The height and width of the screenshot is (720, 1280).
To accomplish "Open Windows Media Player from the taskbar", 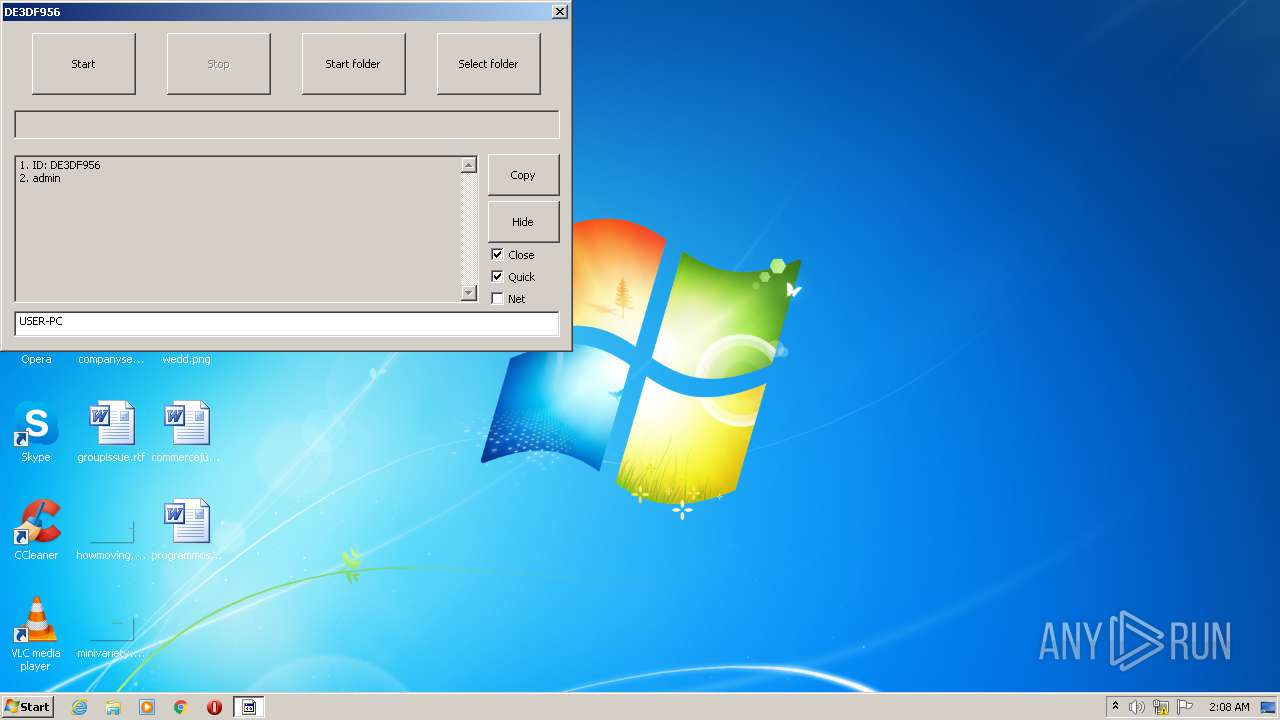I will pyautogui.click(x=147, y=707).
